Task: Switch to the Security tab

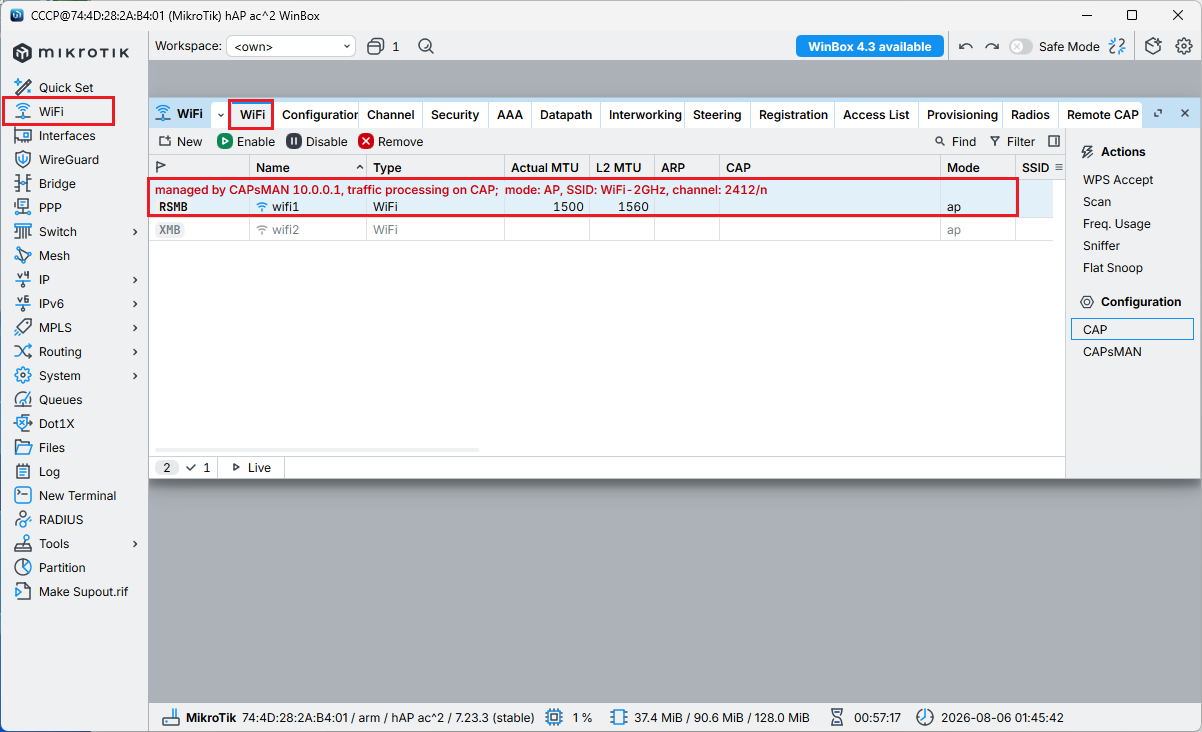Action: (x=455, y=115)
